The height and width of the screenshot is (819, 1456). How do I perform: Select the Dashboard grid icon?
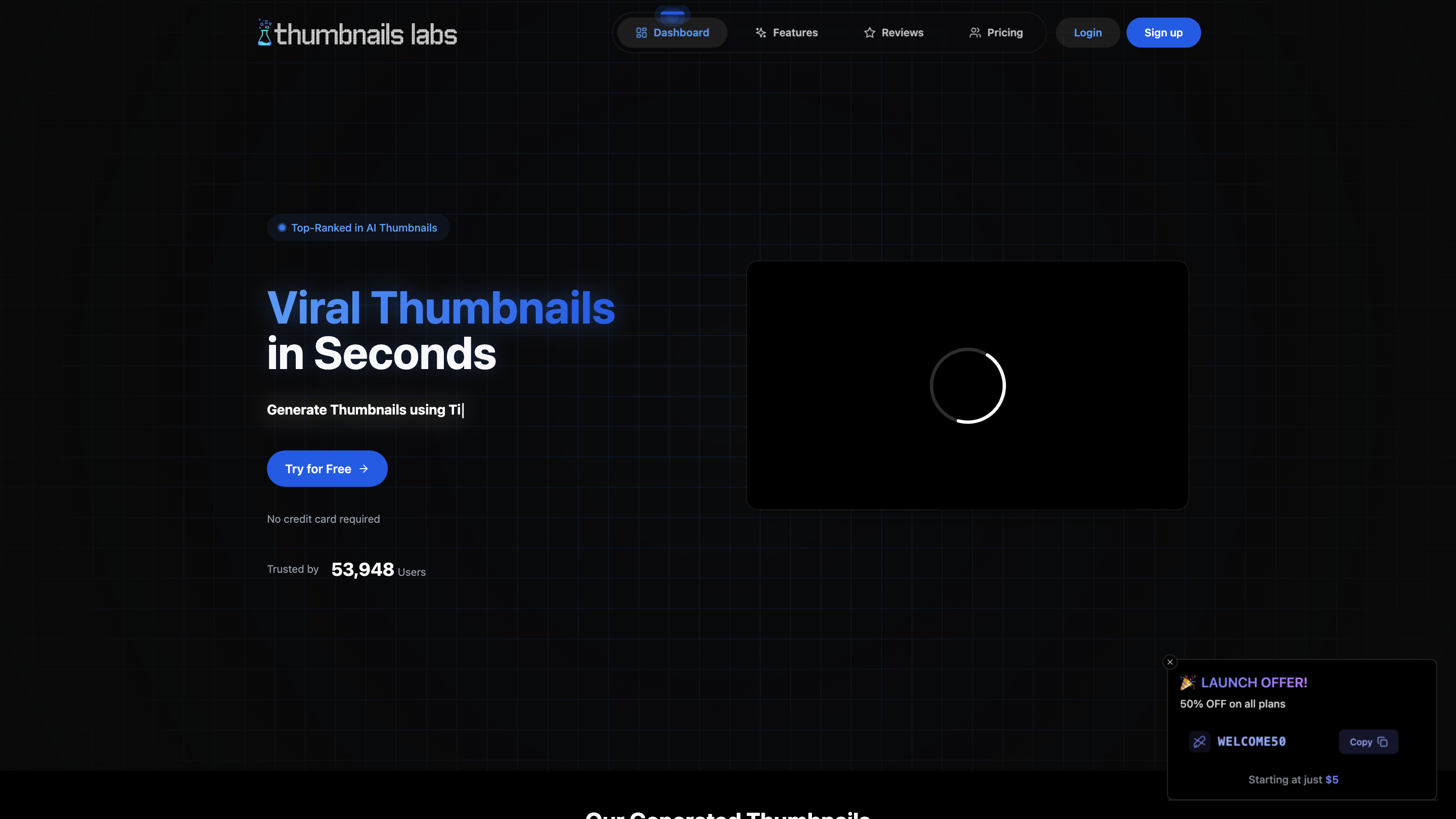[642, 32]
